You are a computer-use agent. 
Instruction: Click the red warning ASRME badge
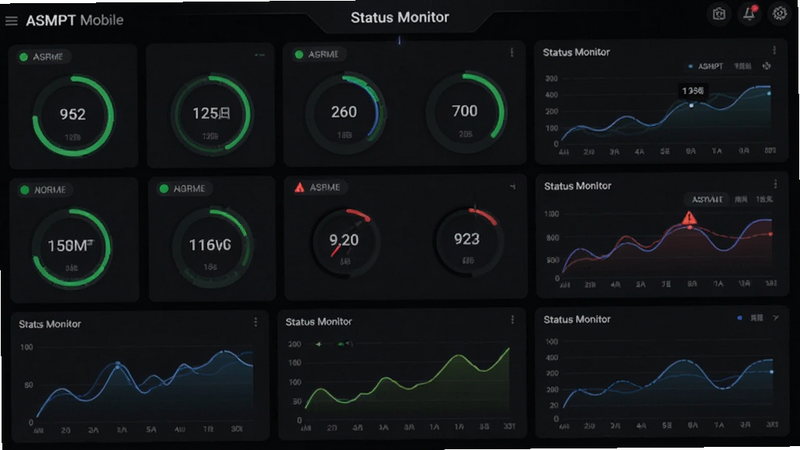pyautogui.click(x=318, y=187)
